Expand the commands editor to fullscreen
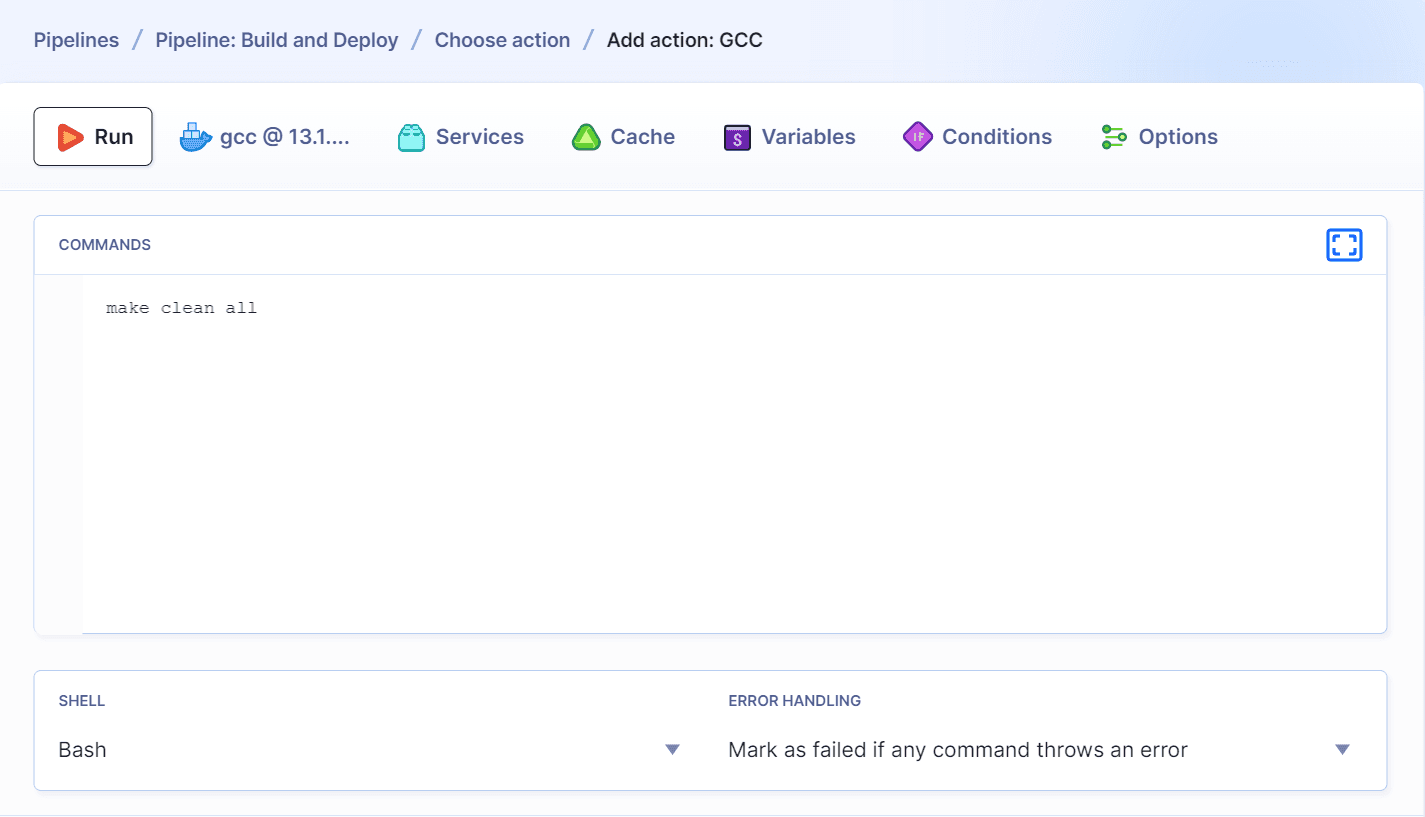 pos(1344,244)
